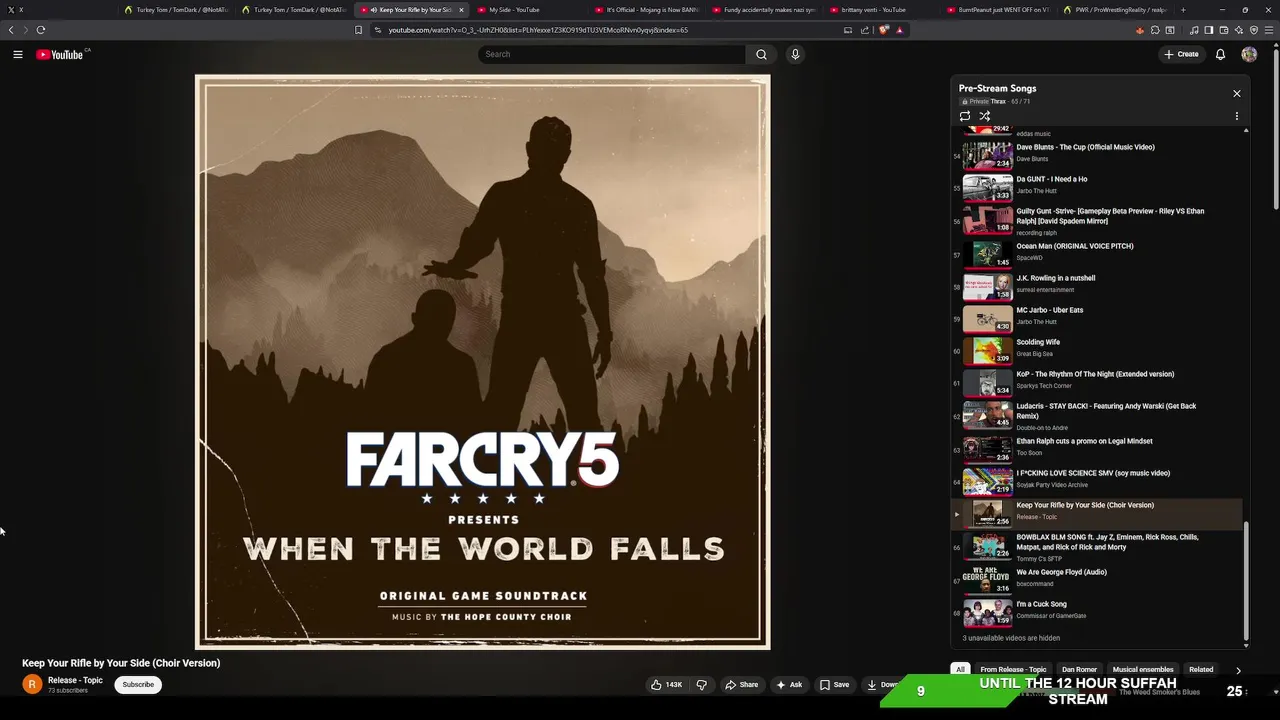Screen dimensions: 1280x720
Task: Play Dave Blunts - The Cup thumbnail
Action: pos(987,155)
